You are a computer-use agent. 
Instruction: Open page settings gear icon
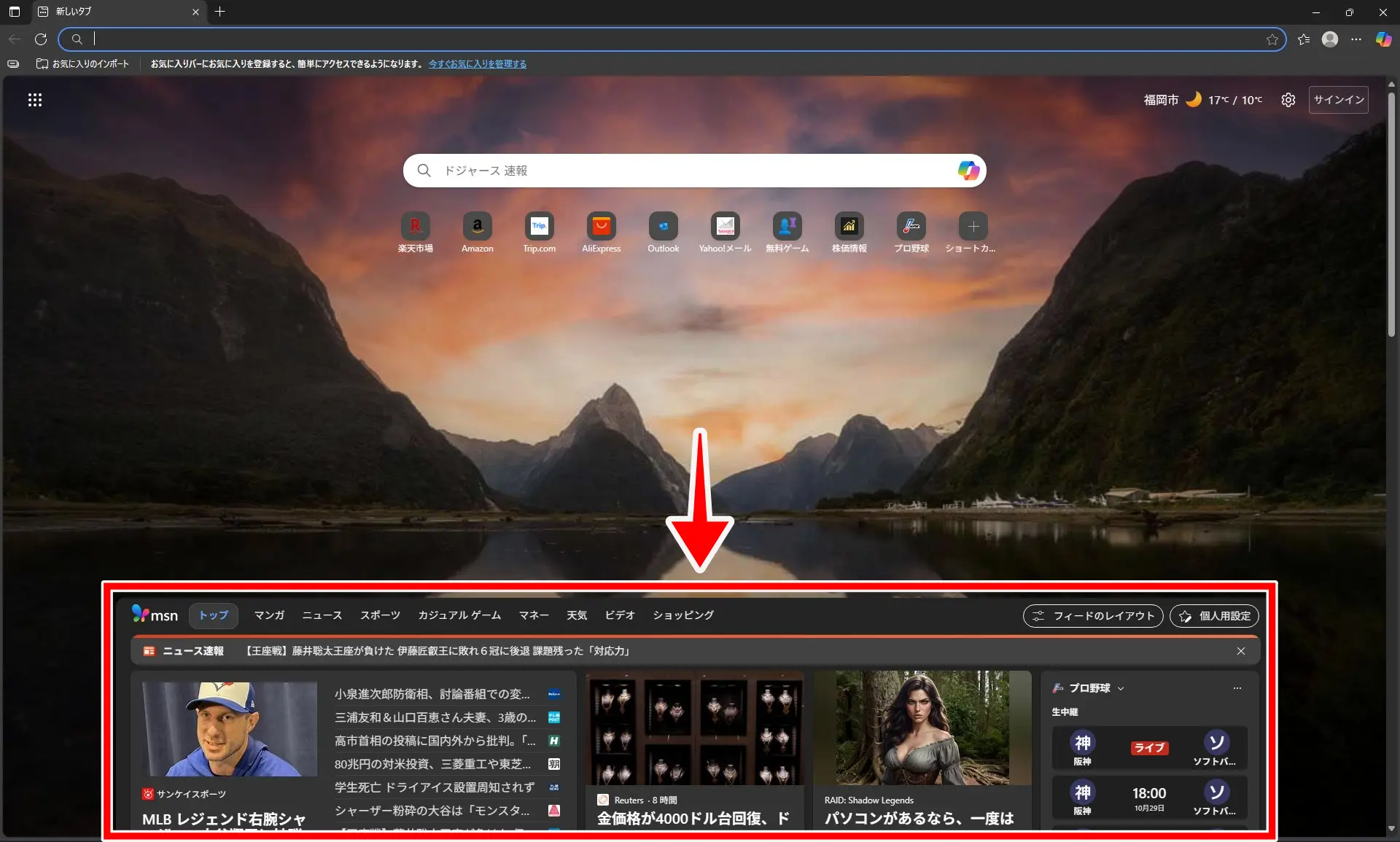[1288, 100]
